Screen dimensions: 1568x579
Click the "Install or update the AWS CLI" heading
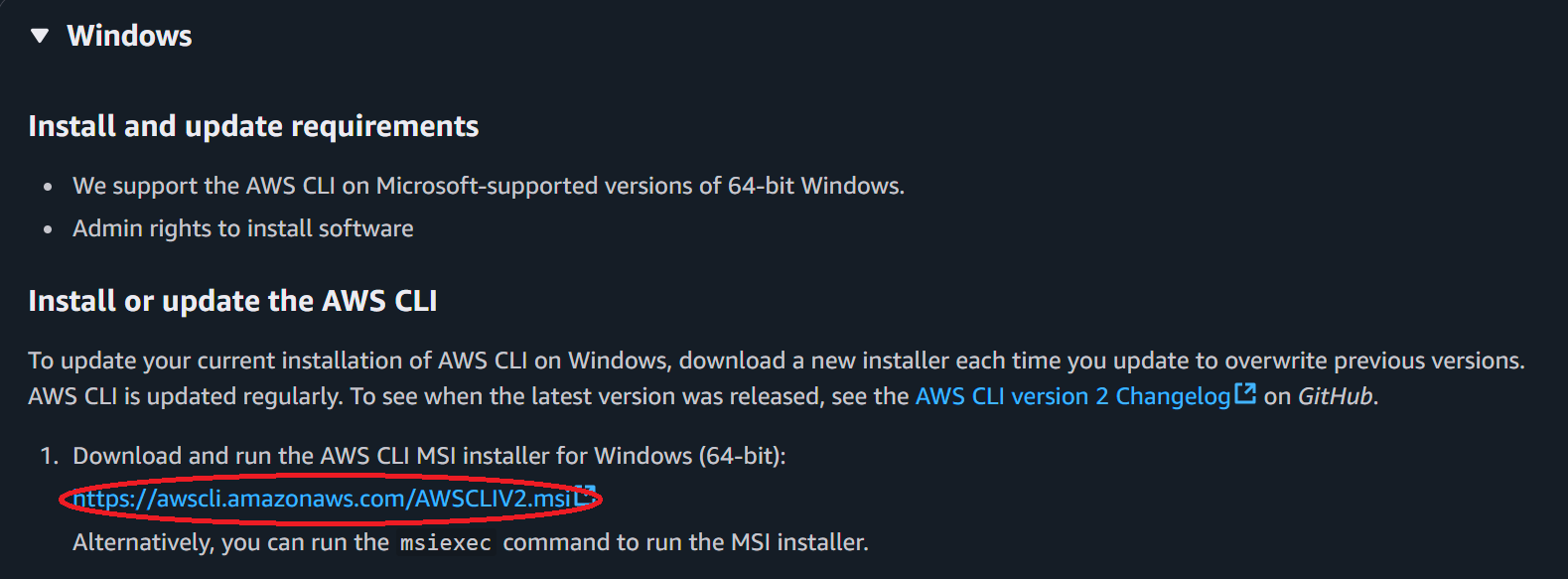[x=232, y=301]
